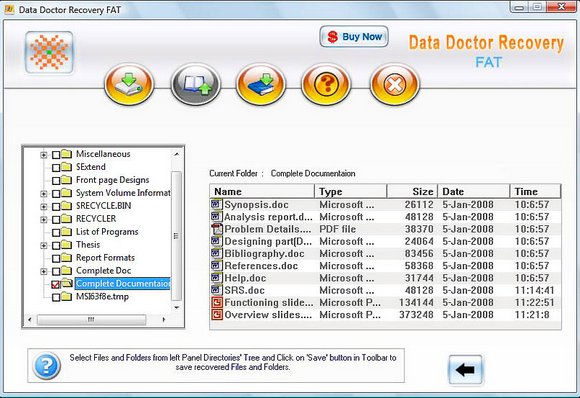Click the Miscellaneous folder icon
This screenshot has height=398, width=580.
[x=67, y=154]
